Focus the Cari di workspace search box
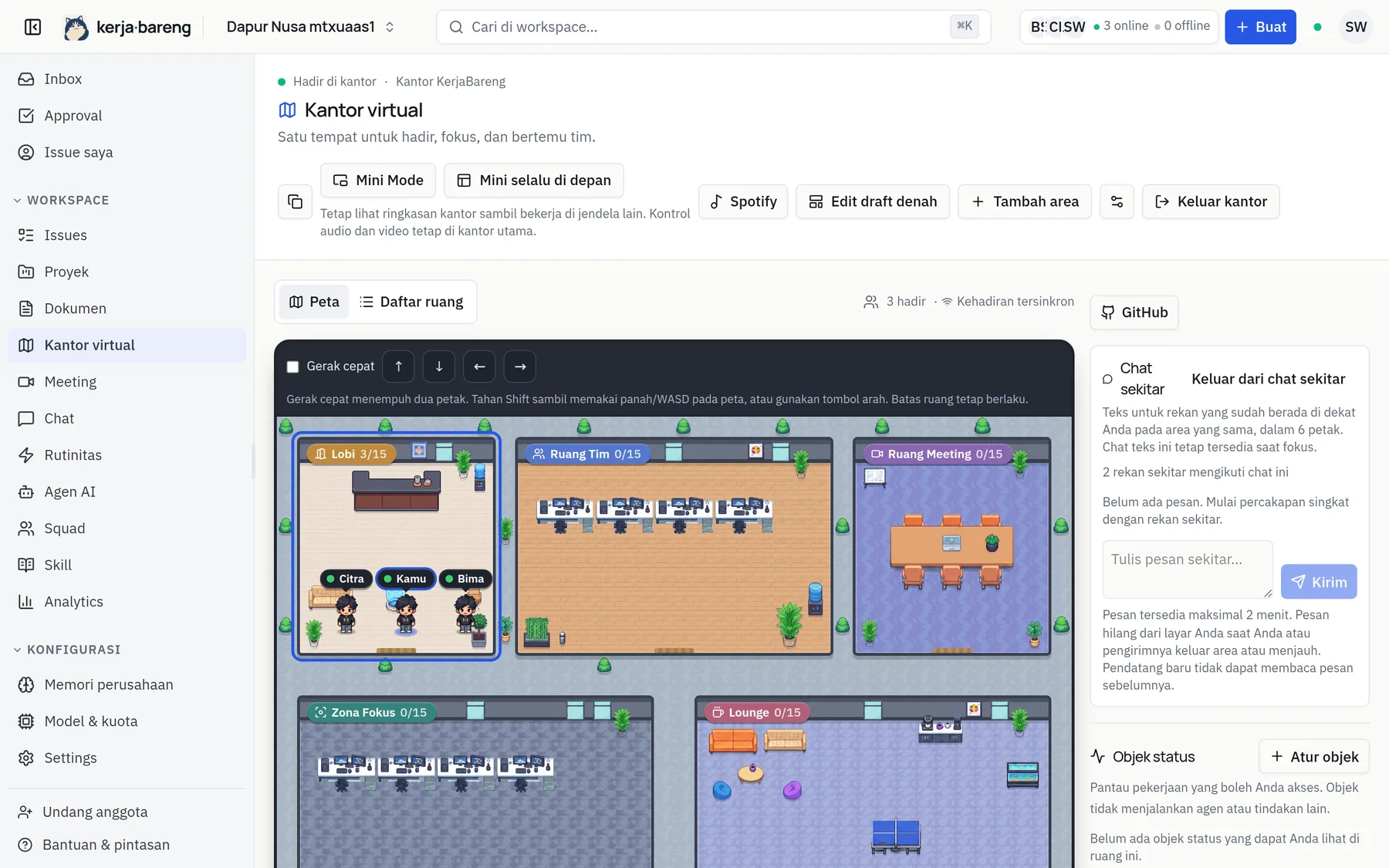1389x868 pixels. [x=714, y=27]
